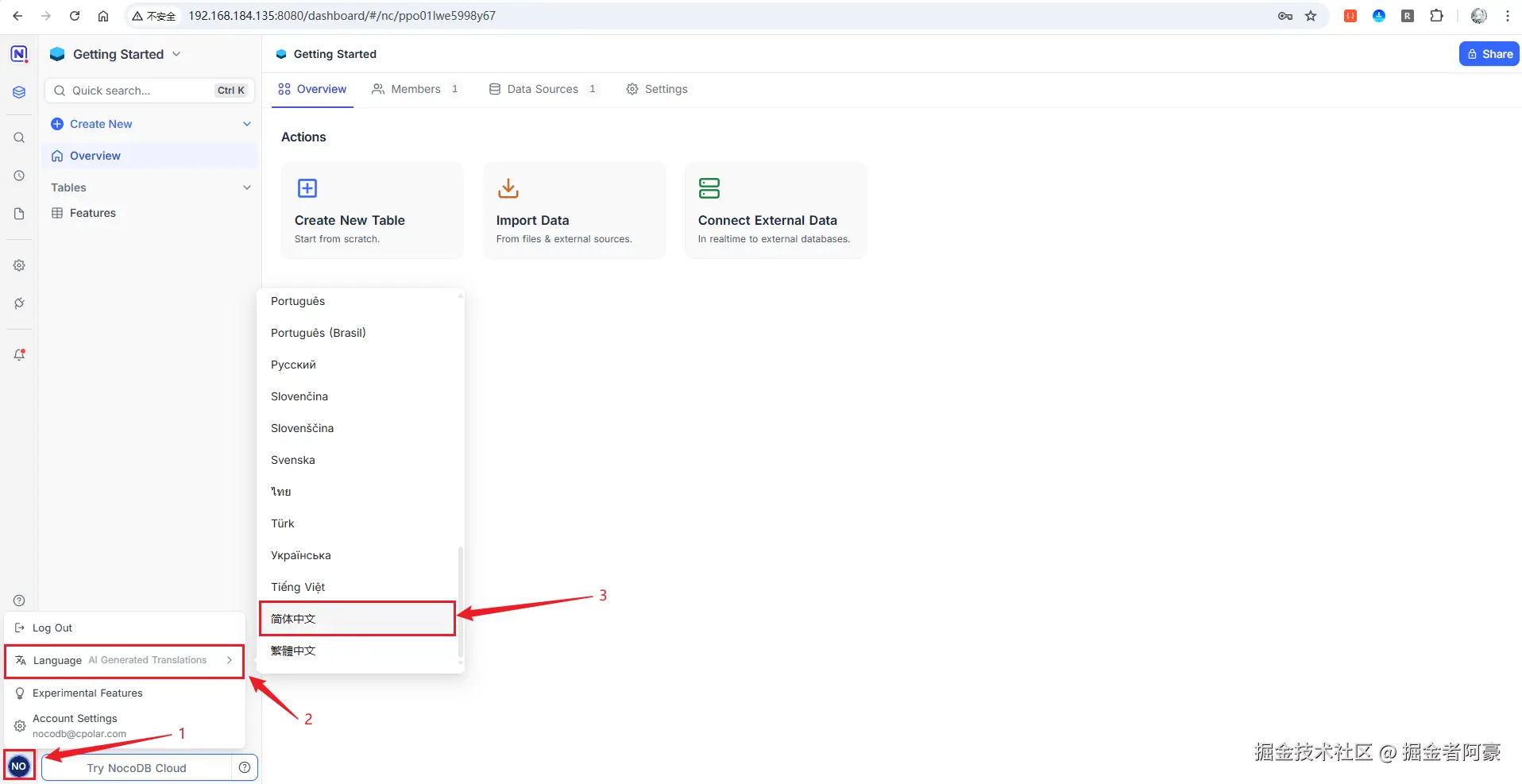1522x784 pixels.
Task: Open the Features table in sidebar
Action: pos(151,213)
